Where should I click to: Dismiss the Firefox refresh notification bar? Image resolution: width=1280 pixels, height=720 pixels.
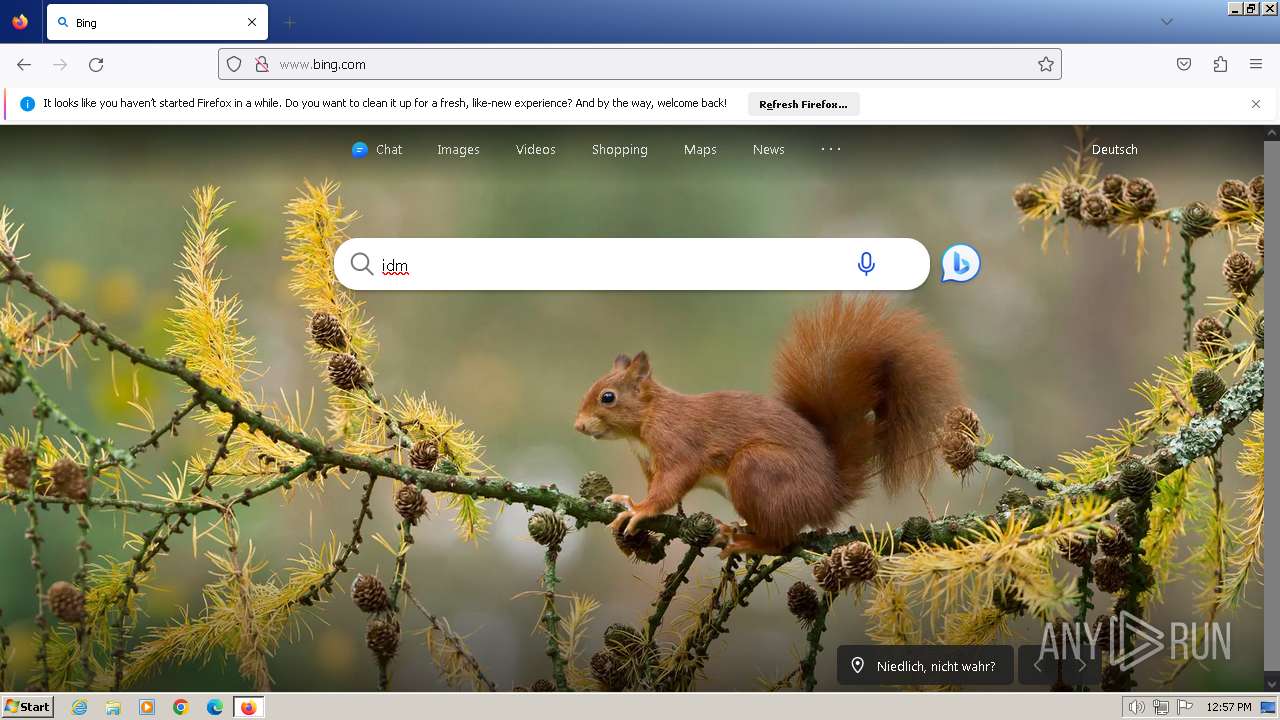click(1256, 104)
